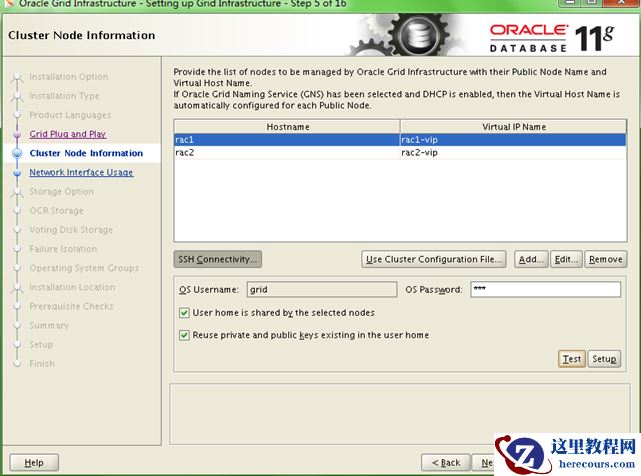Click the Hostname column header
Screen dimensions: 641x476
click(287, 127)
